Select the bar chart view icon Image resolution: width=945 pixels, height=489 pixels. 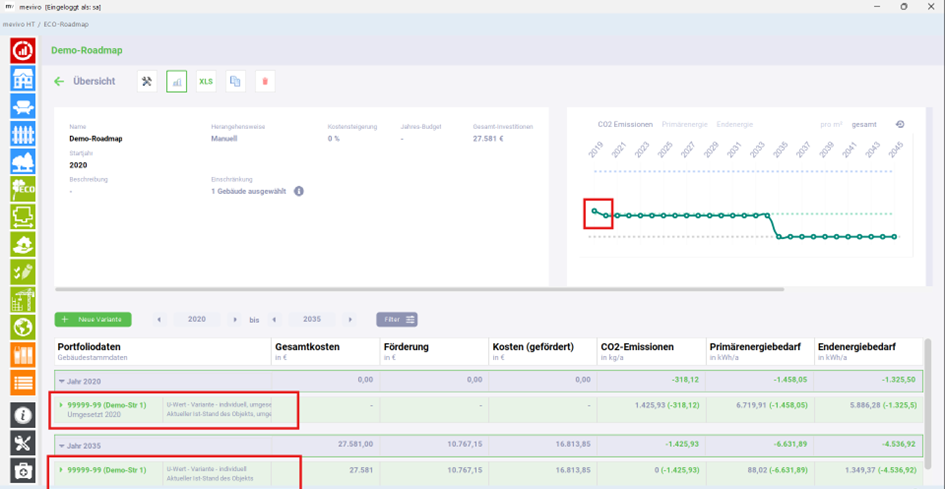[x=177, y=81]
